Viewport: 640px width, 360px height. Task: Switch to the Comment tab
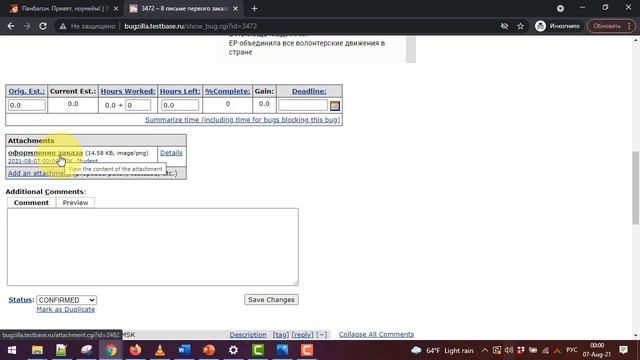[31, 203]
